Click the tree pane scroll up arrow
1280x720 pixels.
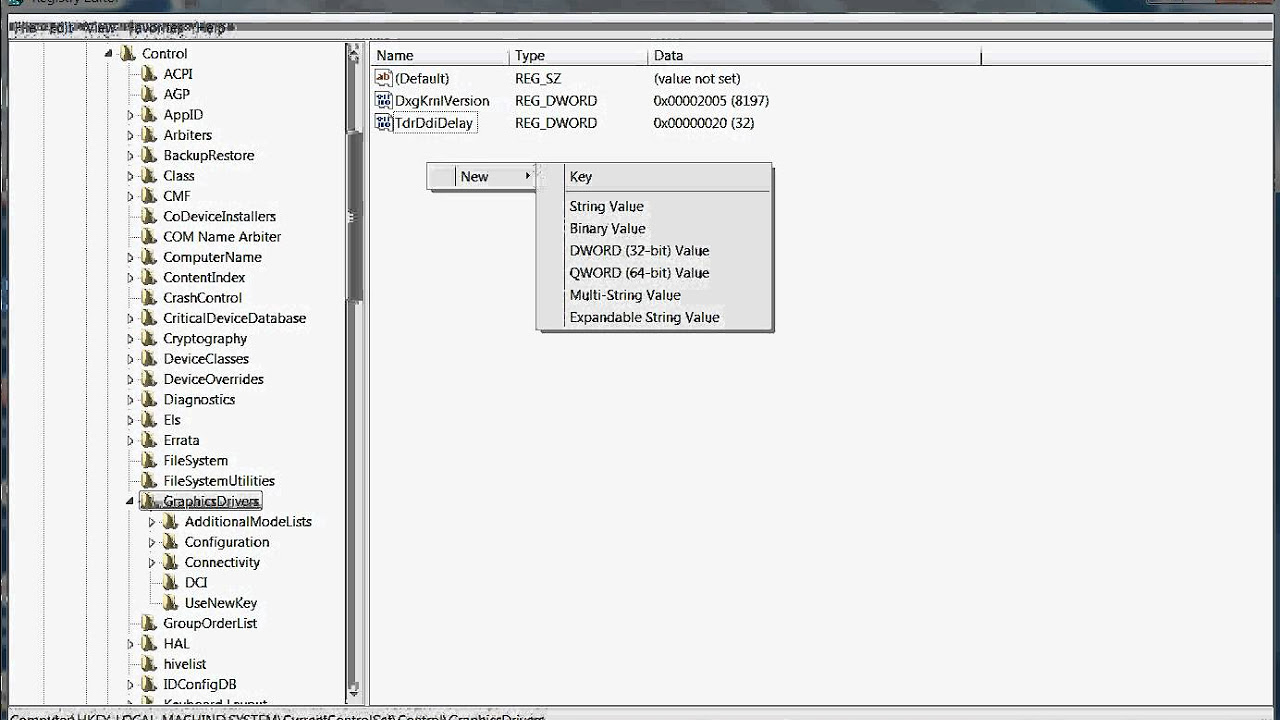point(353,53)
